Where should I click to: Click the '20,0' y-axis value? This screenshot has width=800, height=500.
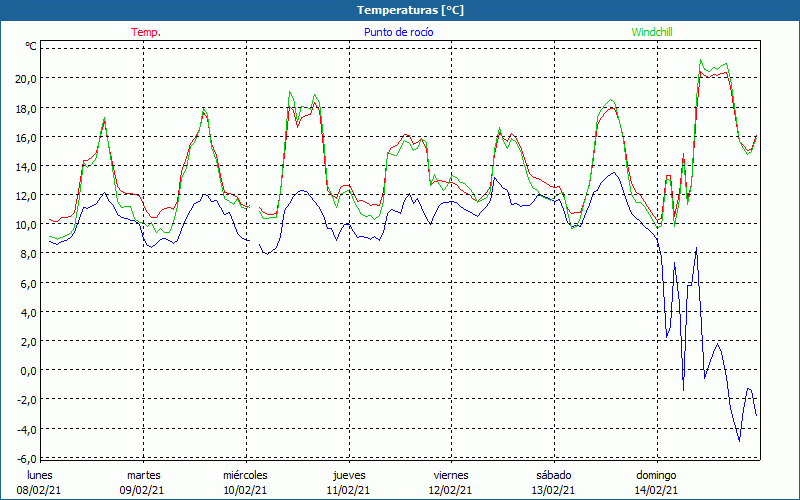pyautogui.click(x=26, y=79)
